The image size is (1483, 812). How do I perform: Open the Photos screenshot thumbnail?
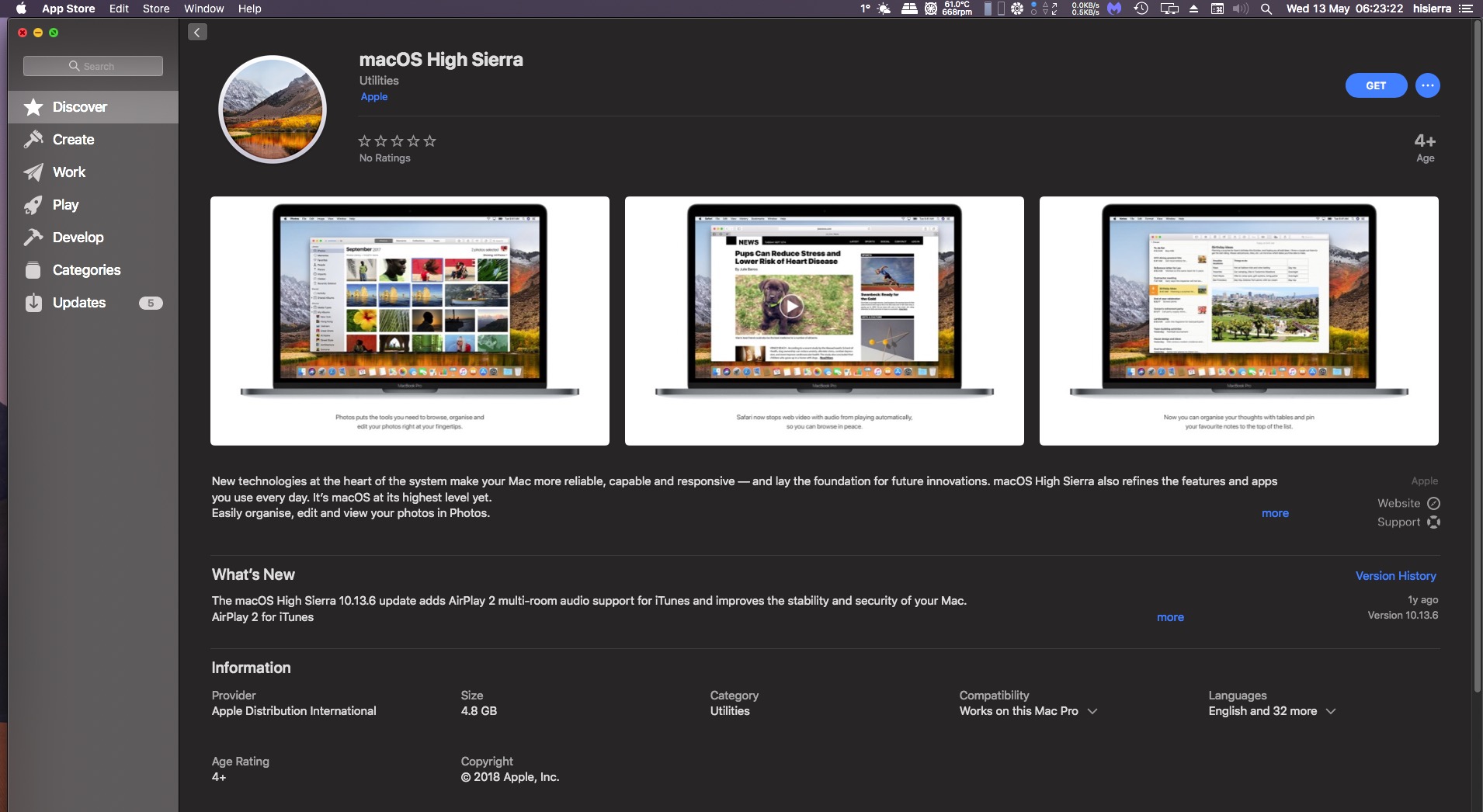pos(410,321)
